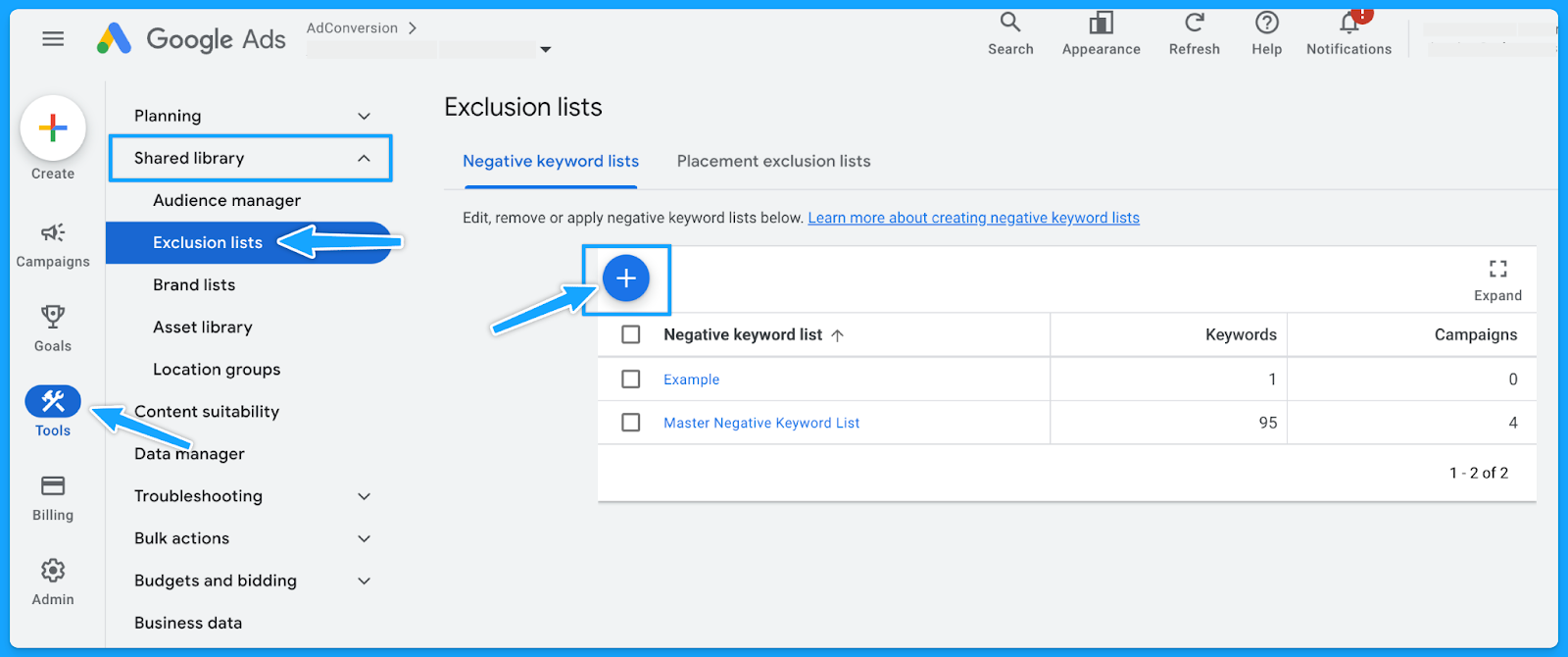The height and width of the screenshot is (657, 1568).
Task: Expand the Troubleshooting section
Action: [364, 496]
